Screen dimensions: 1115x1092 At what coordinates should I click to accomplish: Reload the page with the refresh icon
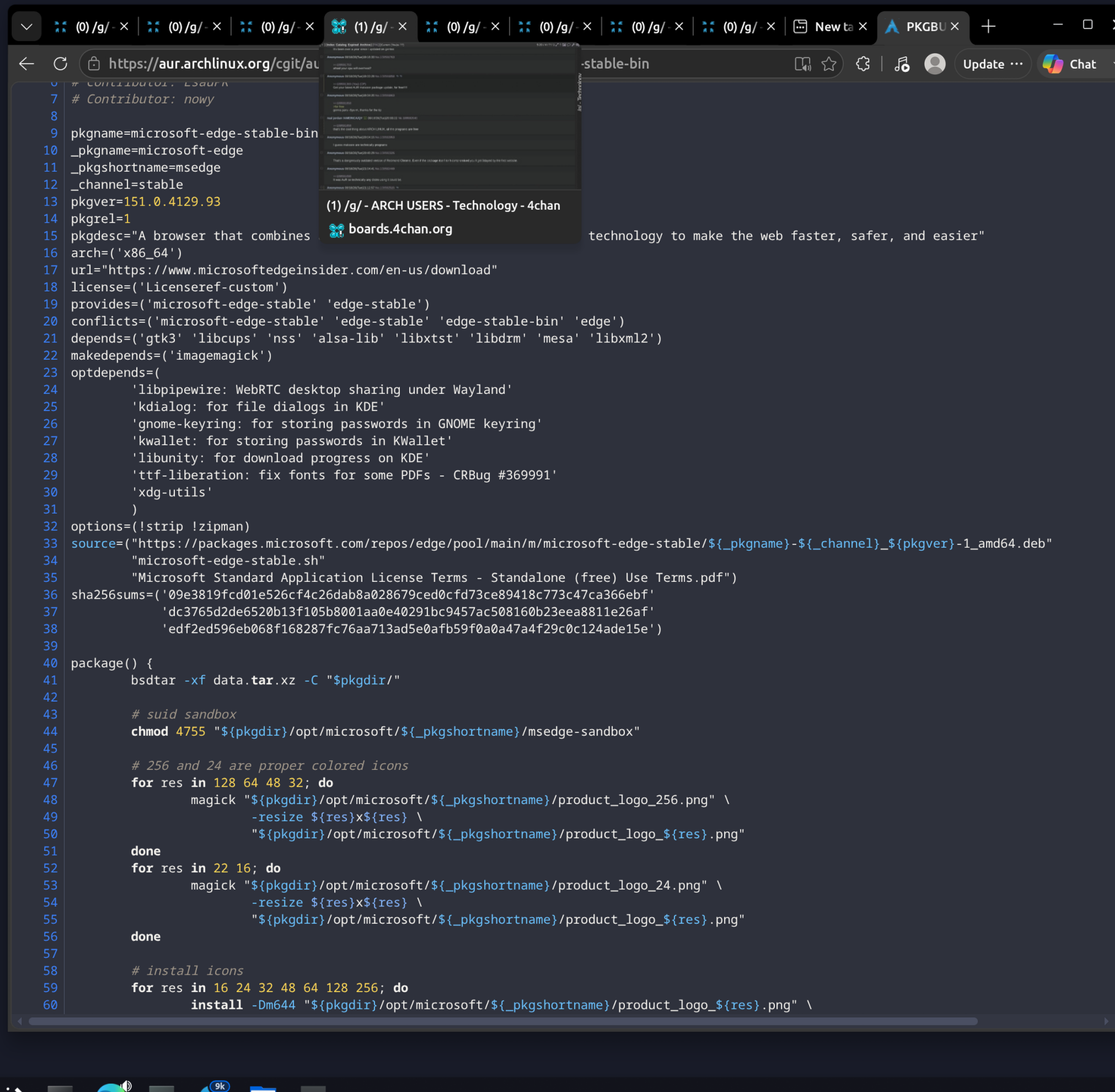pyautogui.click(x=60, y=63)
